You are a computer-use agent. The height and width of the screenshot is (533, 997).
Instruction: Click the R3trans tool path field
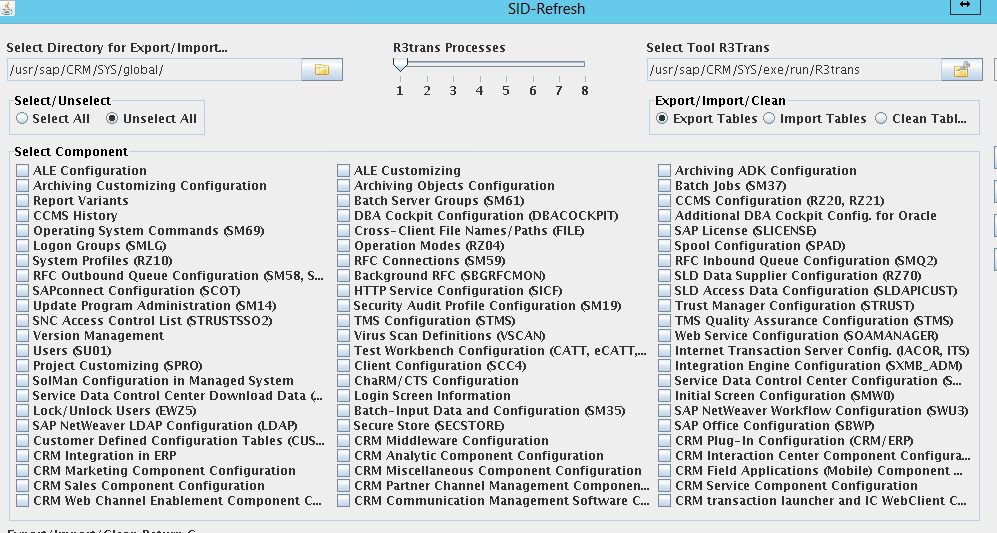[x=794, y=69]
